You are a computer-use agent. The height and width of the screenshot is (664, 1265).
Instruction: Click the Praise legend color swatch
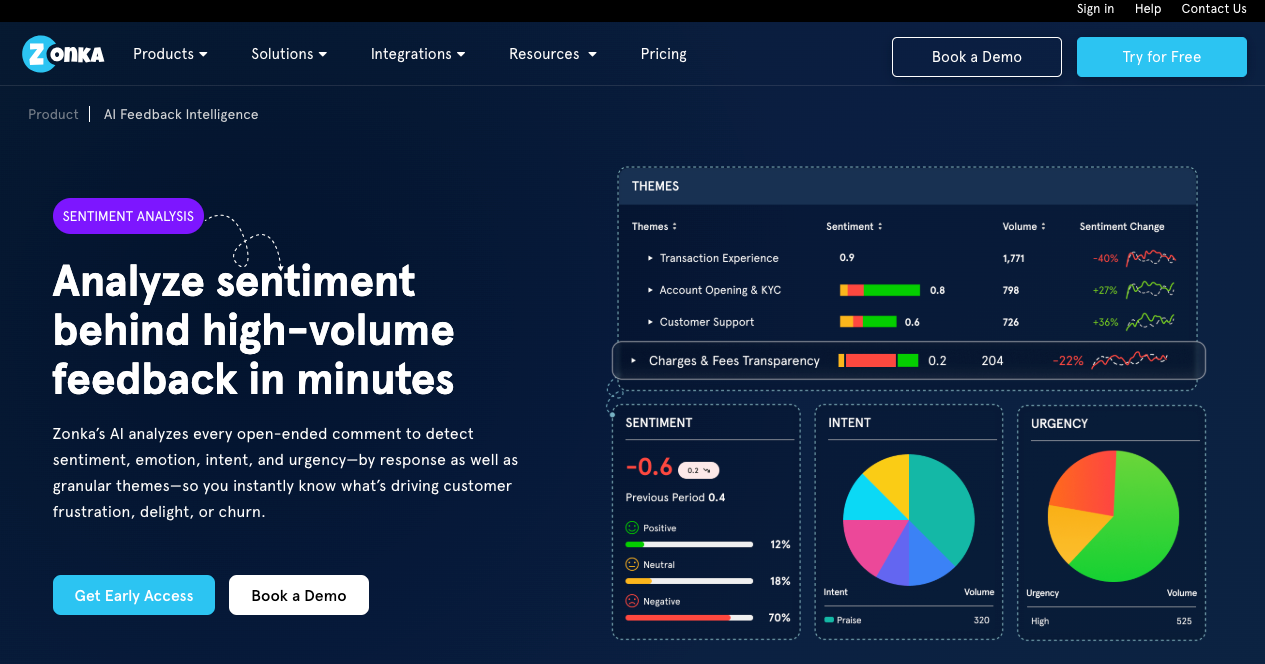[x=829, y=620]
